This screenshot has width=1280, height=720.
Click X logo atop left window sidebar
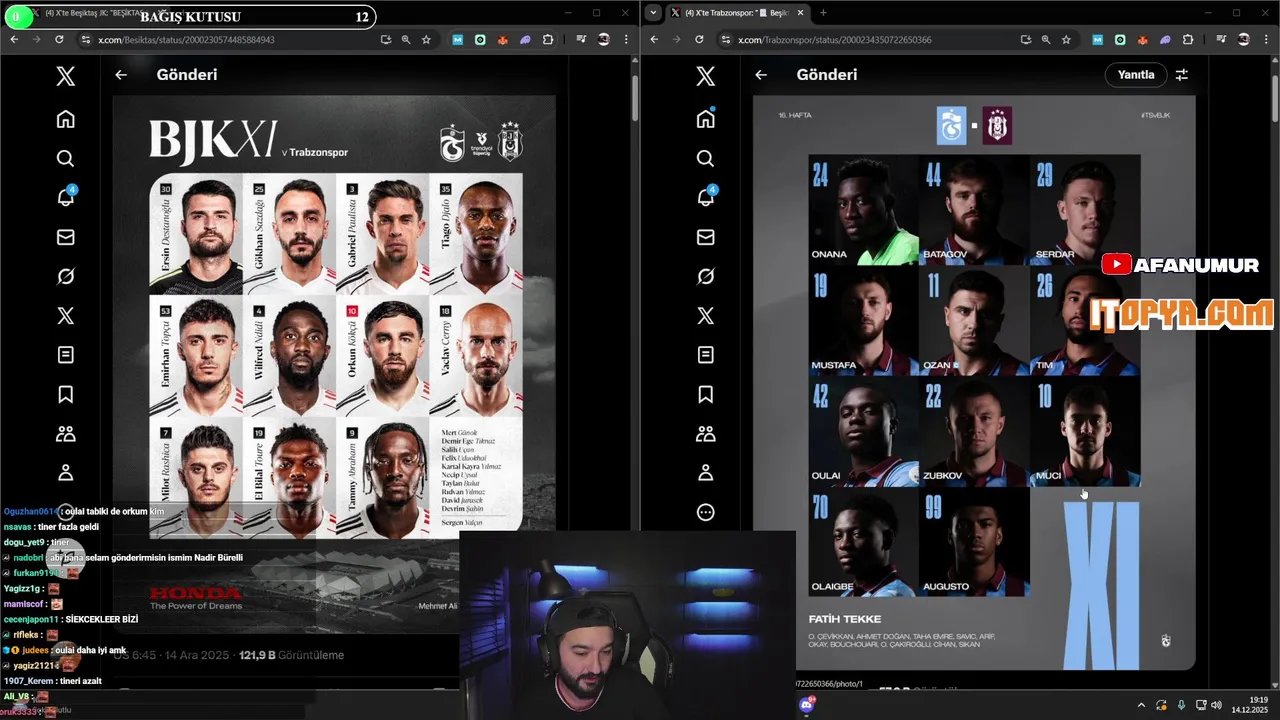[x=65, y=76]
